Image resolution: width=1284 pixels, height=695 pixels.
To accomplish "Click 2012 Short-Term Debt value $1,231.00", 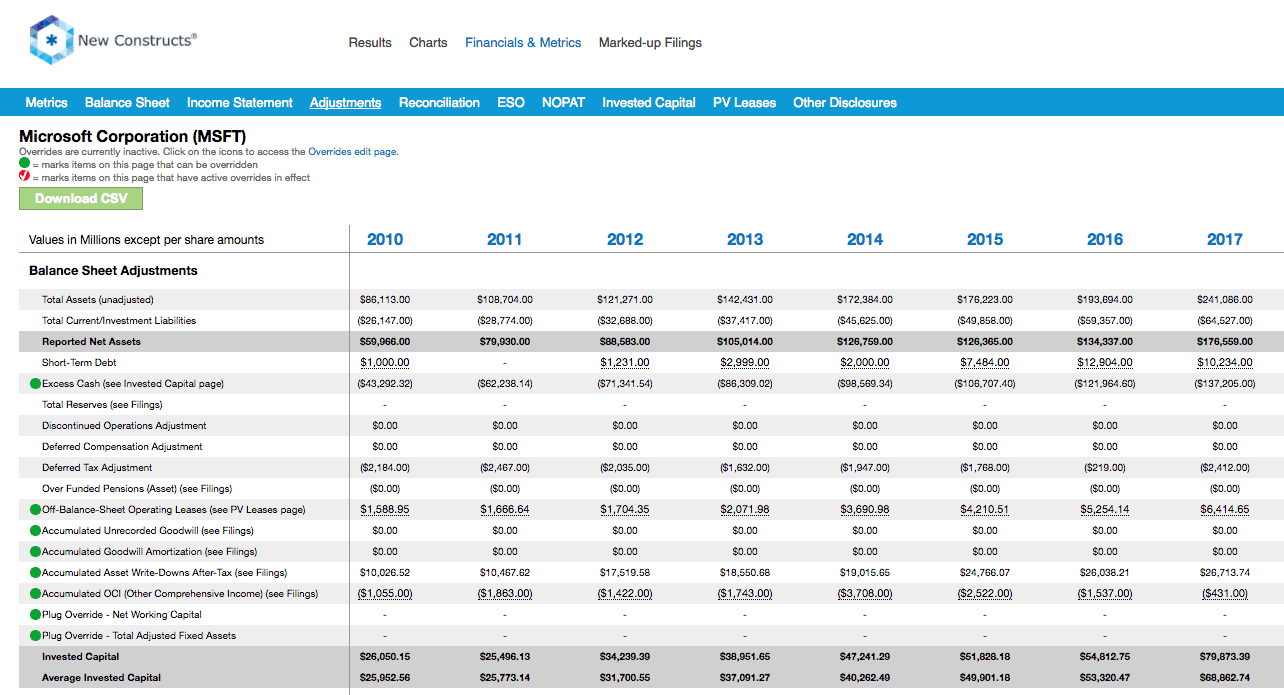I will [x=625, y=362].
